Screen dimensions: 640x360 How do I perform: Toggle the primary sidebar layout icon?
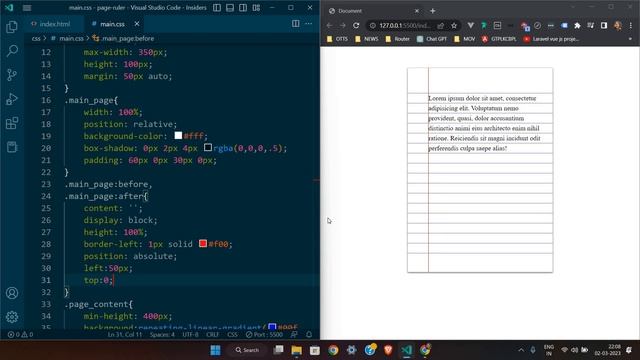click(x=217, y=8)
